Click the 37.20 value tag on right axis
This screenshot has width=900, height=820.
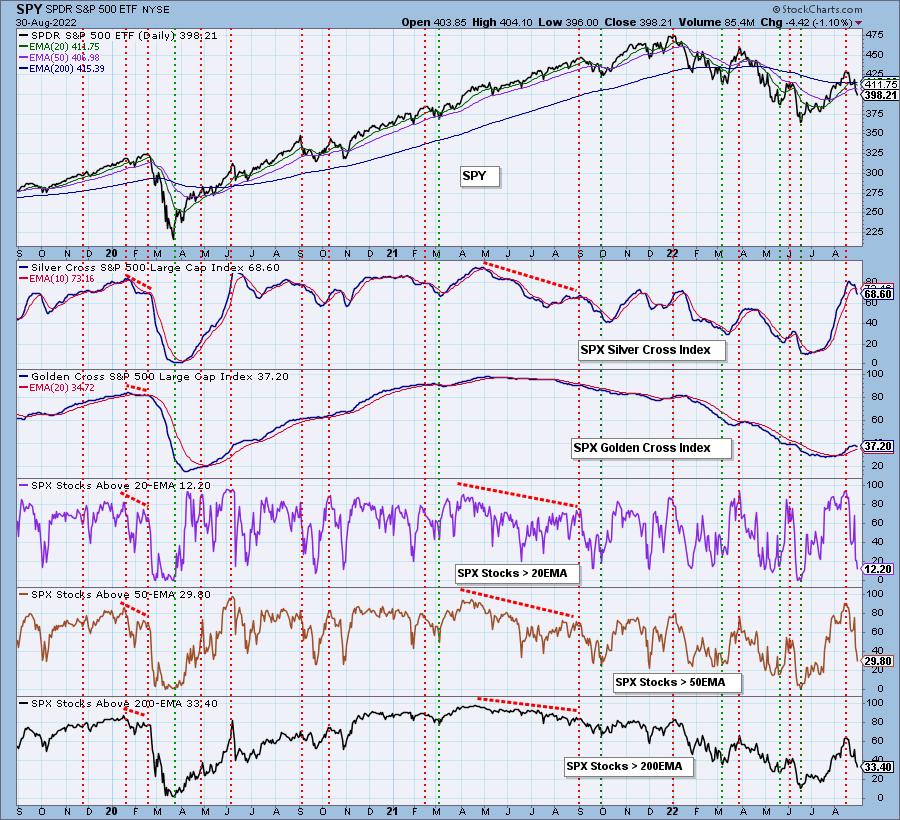[879, 446]
